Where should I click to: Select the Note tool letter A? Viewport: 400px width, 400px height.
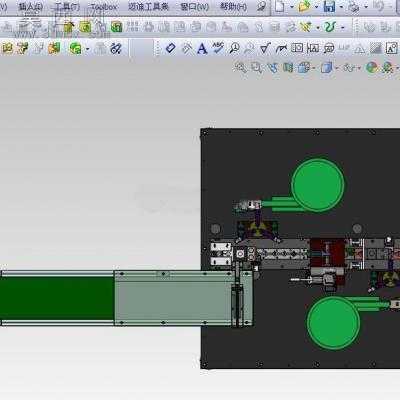[x=202, y=49]
